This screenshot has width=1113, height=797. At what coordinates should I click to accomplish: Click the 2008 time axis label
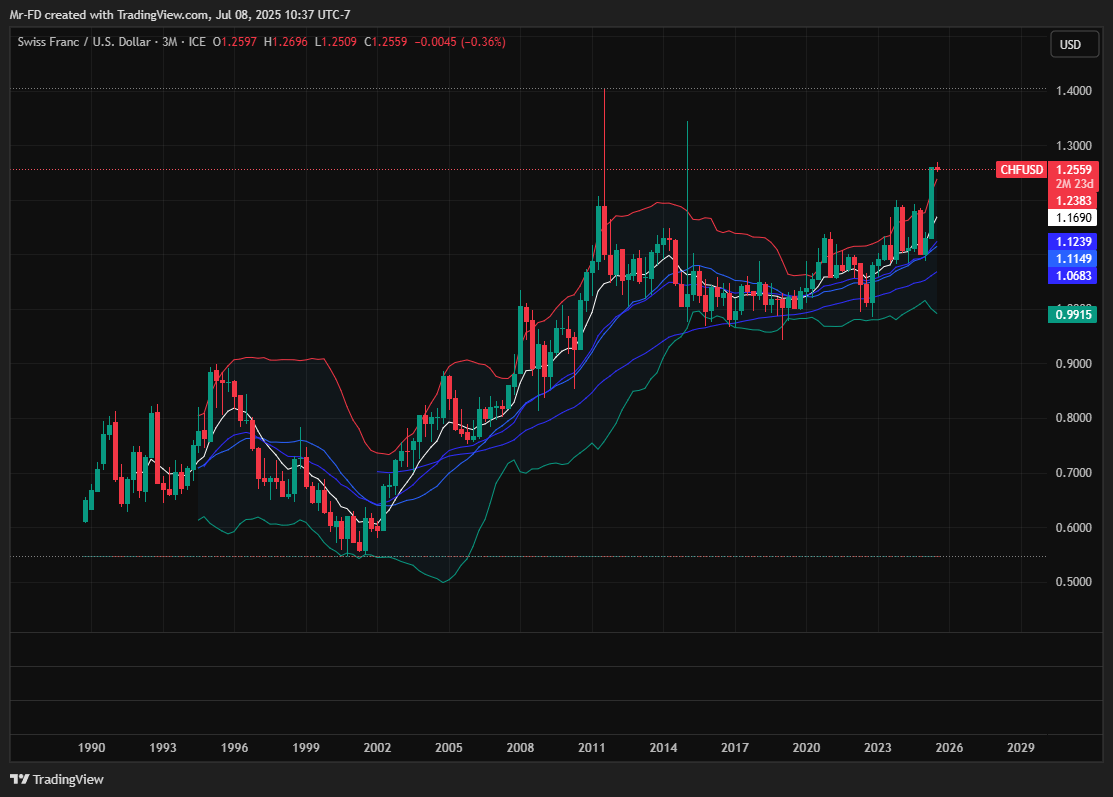520,747
